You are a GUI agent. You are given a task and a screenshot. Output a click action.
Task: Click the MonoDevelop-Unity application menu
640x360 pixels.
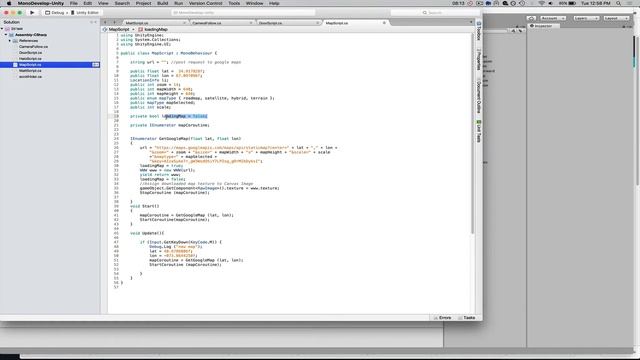(x=41, y=3)
